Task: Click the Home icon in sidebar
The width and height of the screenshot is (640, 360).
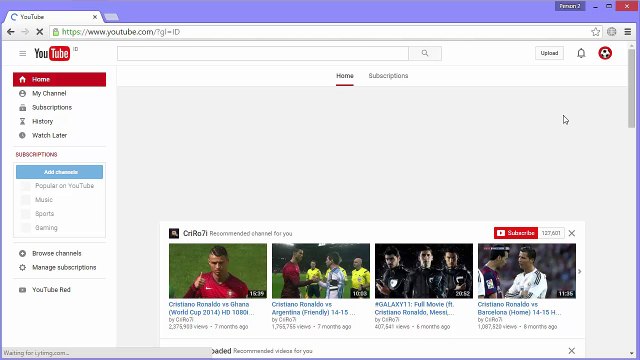Action: [x=22, y=80]
